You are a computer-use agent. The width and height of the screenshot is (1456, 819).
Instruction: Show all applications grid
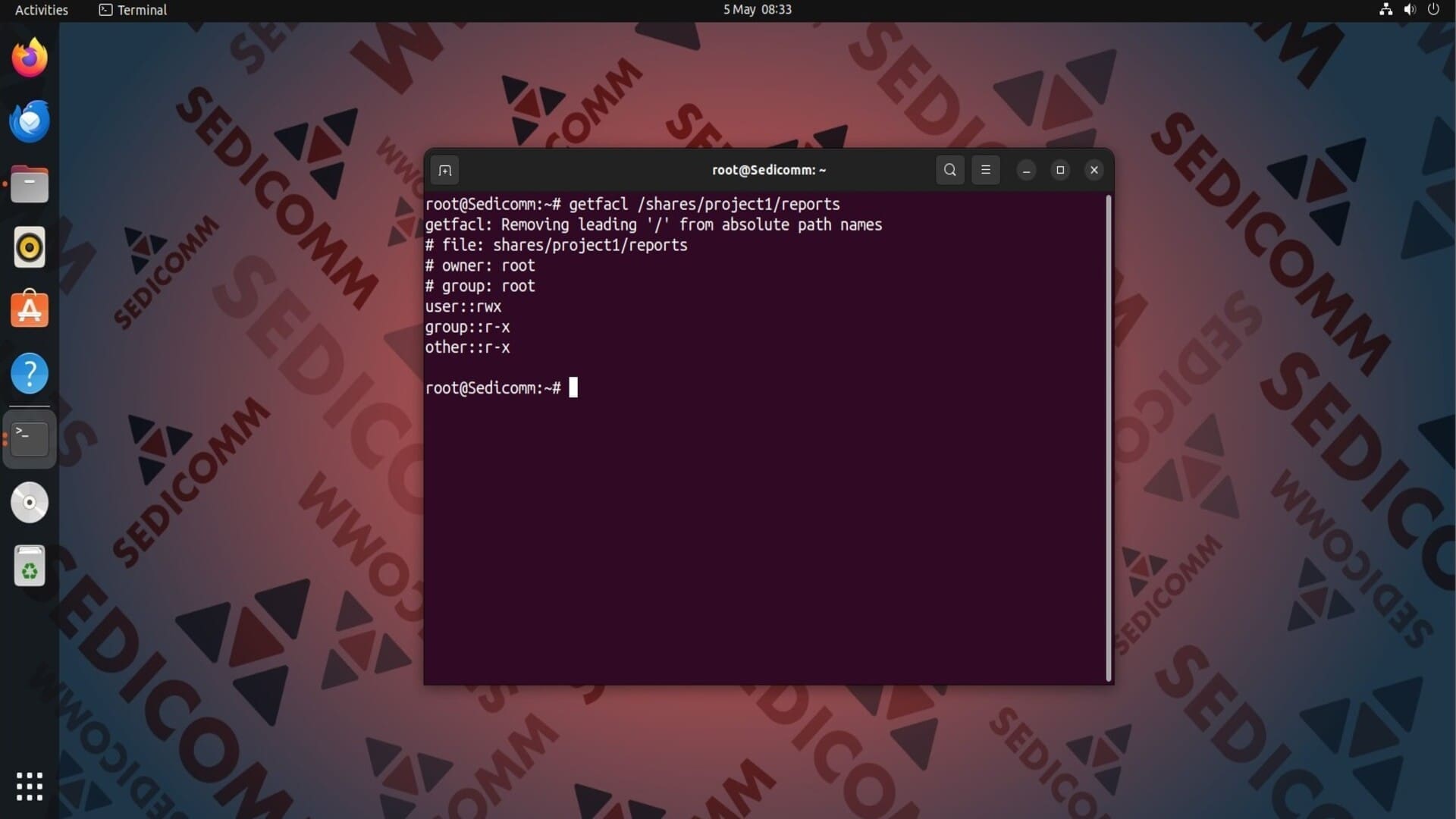pyautogui.click(x=30, y=786)
